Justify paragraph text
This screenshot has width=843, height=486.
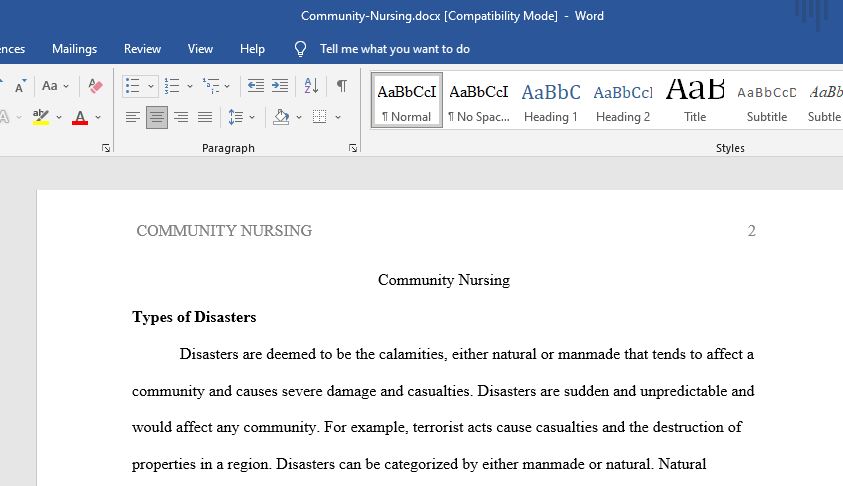(205, 117)
